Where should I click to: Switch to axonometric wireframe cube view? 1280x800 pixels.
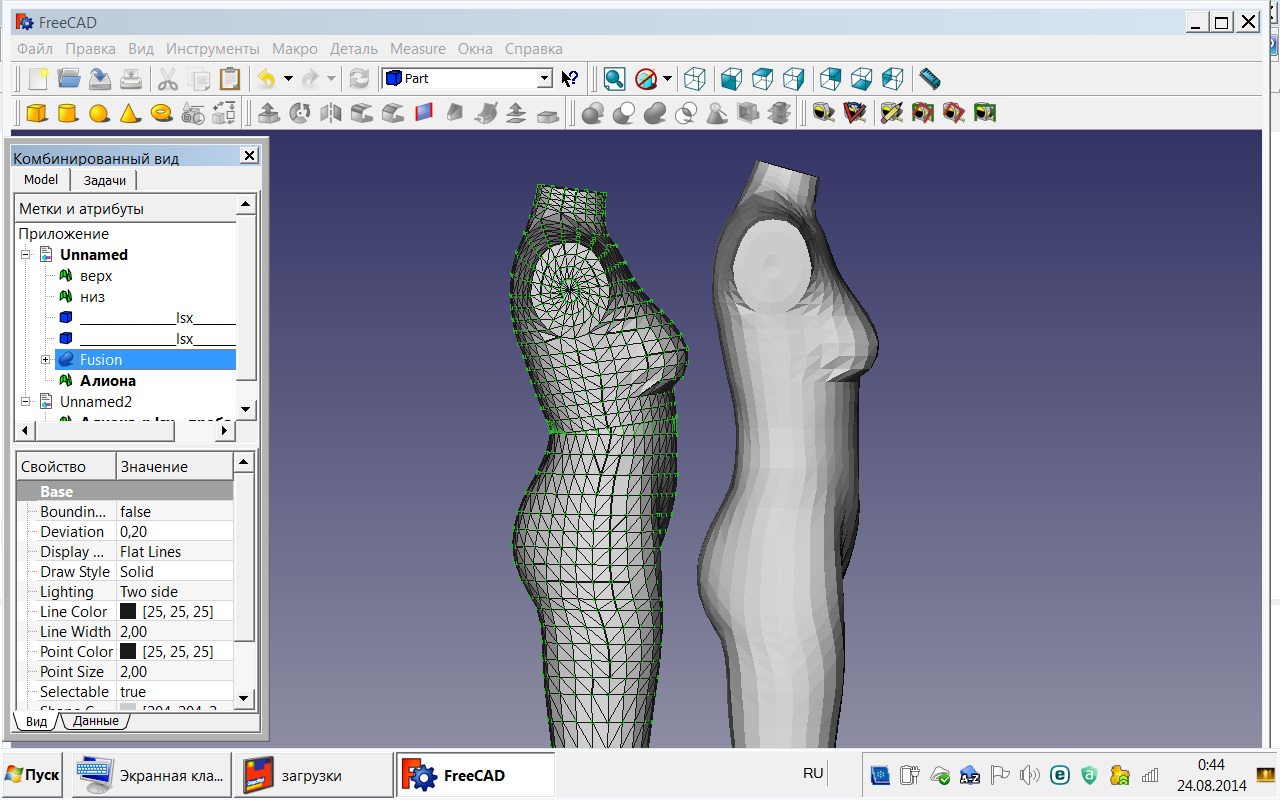(695, 79)
